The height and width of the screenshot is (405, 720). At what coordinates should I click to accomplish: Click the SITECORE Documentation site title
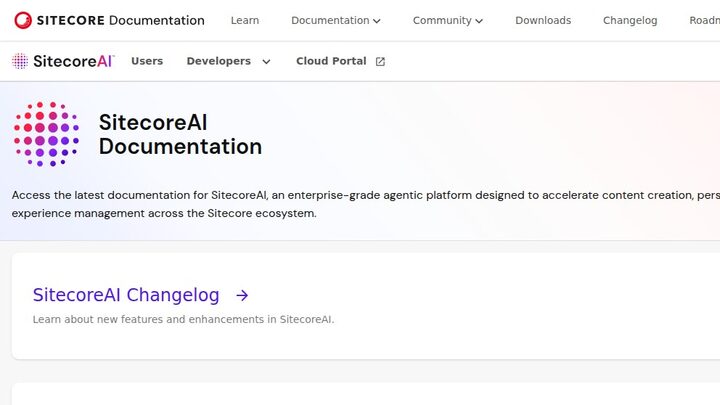pyautogui.click(x=120, y=20)
